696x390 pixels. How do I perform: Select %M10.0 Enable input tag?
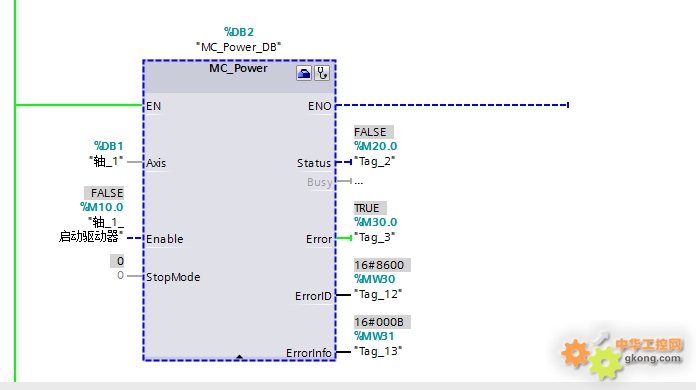click(x=102, y=207)
